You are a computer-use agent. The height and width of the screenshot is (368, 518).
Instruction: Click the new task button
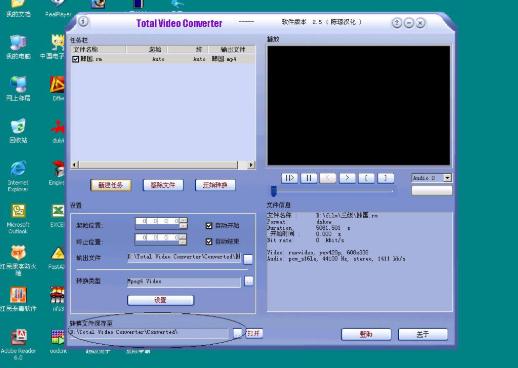pos(111,185)
